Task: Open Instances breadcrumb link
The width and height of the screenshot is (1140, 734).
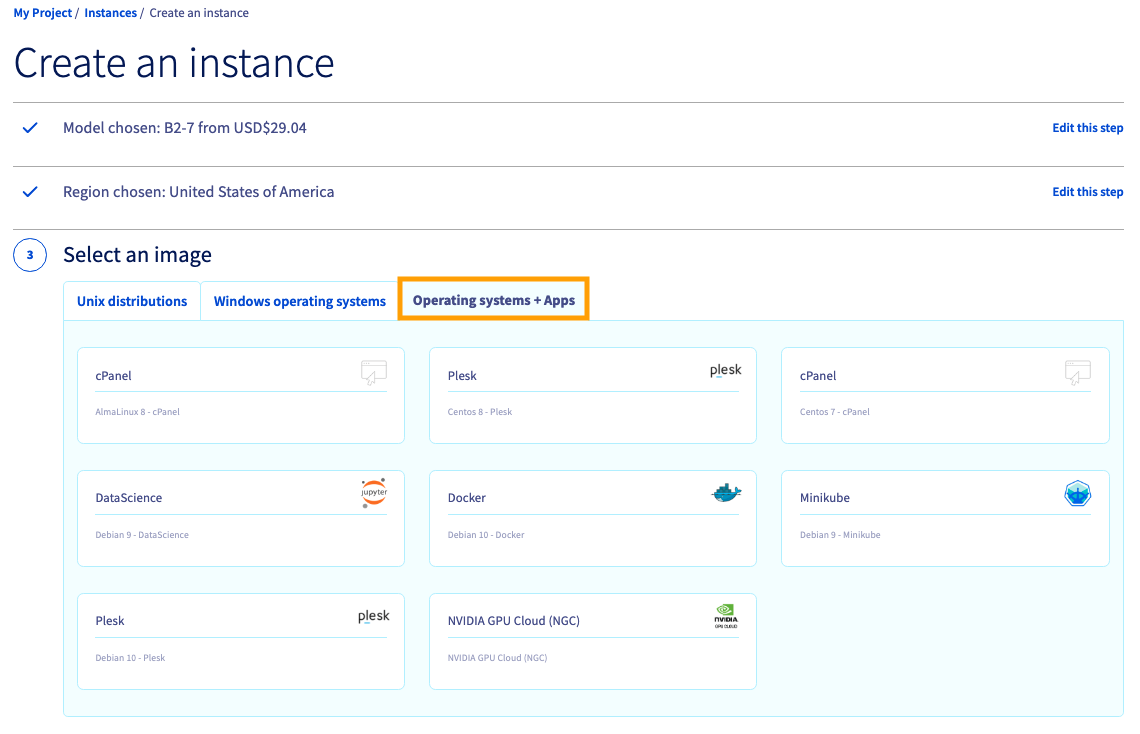Action: (x=111, y=13)
